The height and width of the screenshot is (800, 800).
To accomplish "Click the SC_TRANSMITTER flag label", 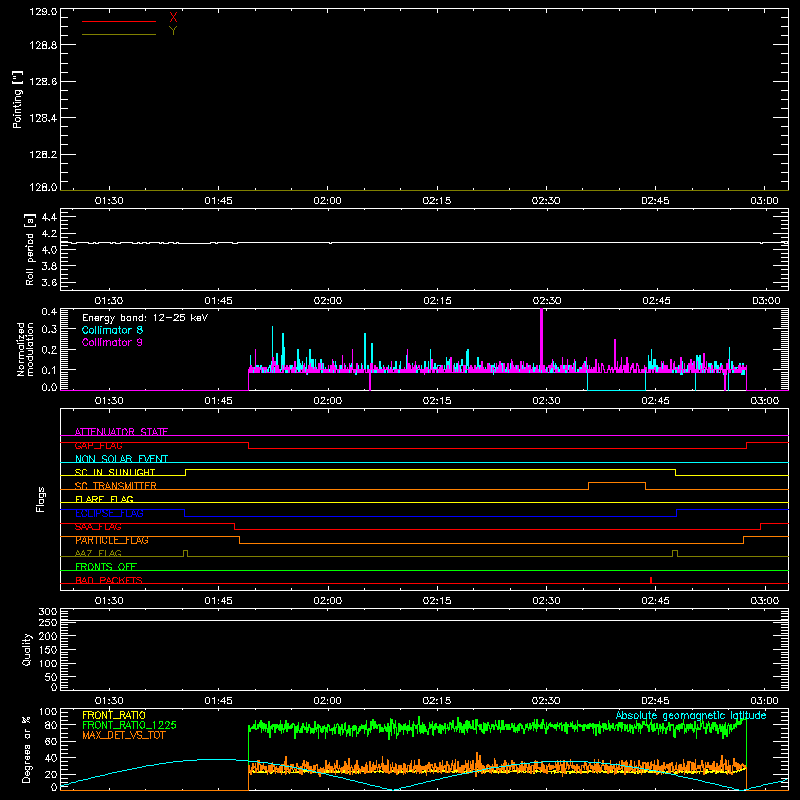I will point(116,486).
